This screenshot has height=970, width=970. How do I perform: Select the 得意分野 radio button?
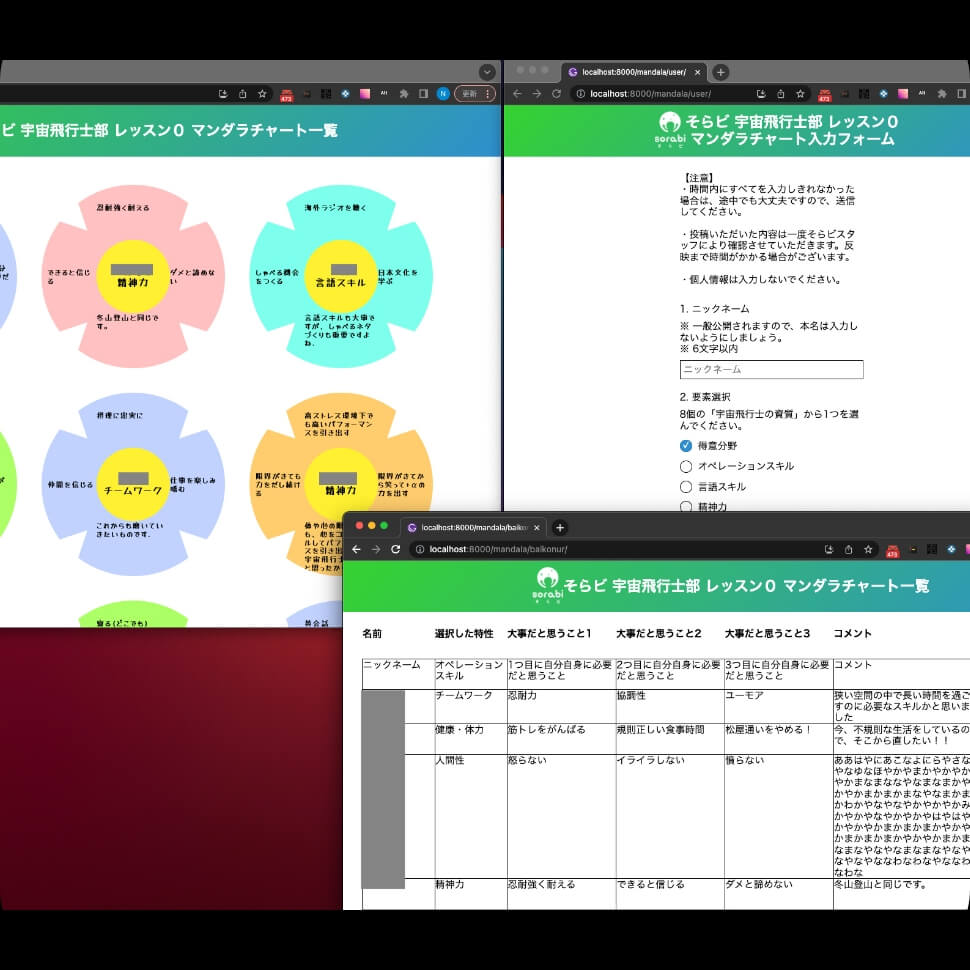(686, 445)
